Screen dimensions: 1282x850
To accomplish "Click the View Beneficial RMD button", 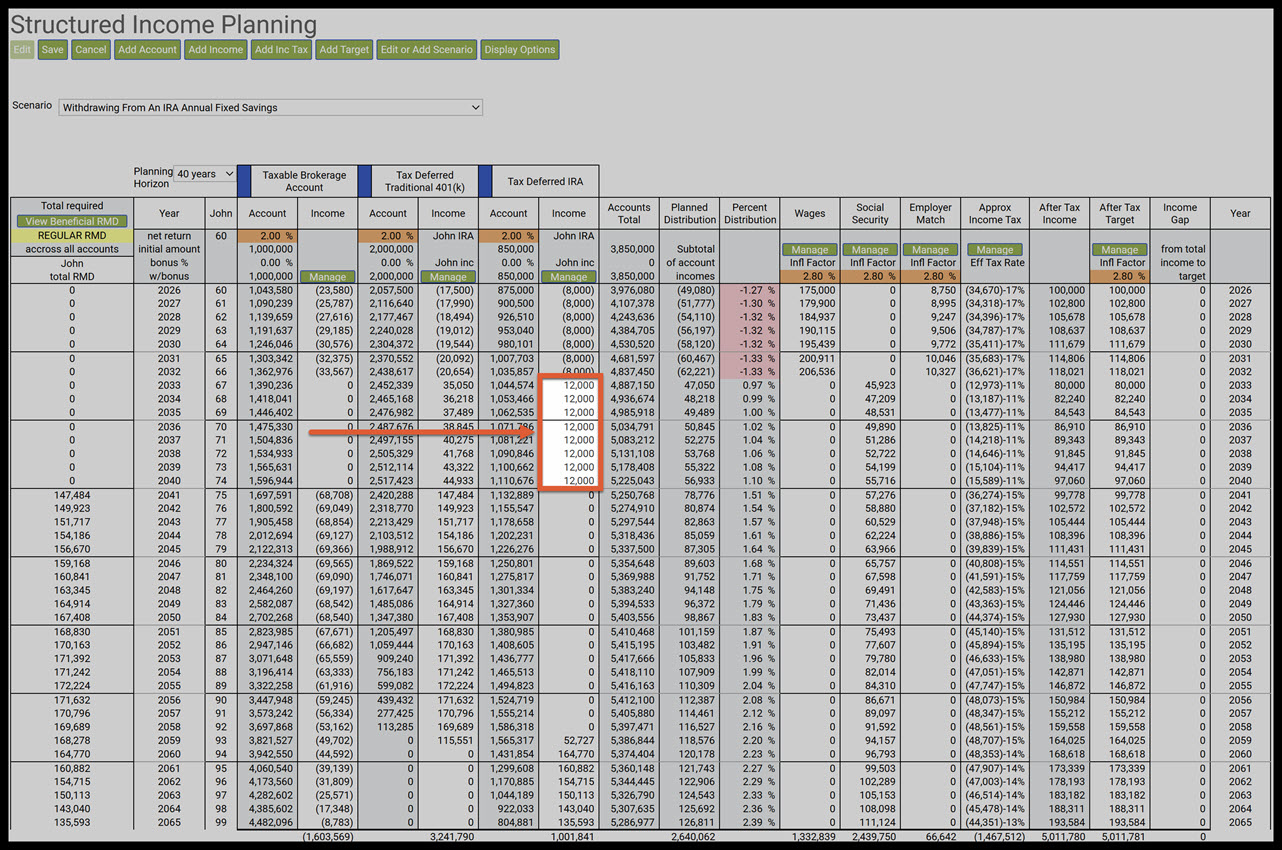I will click(x=72, y=221).
